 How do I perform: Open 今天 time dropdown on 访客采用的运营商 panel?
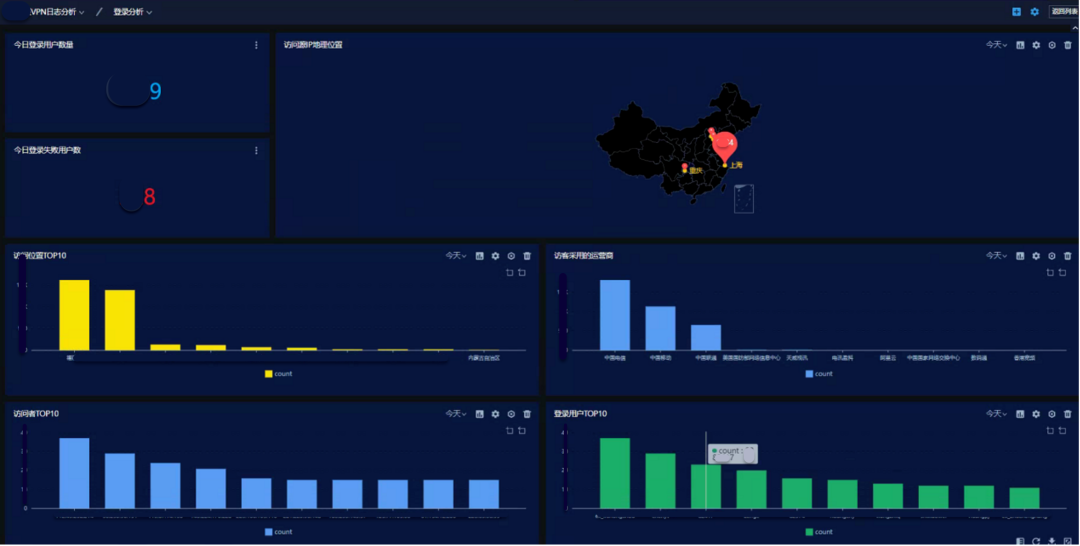(x=996, y=256)
